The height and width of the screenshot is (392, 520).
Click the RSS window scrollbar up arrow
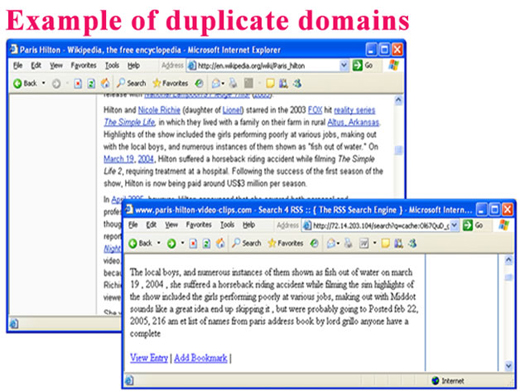coord(508,260)
